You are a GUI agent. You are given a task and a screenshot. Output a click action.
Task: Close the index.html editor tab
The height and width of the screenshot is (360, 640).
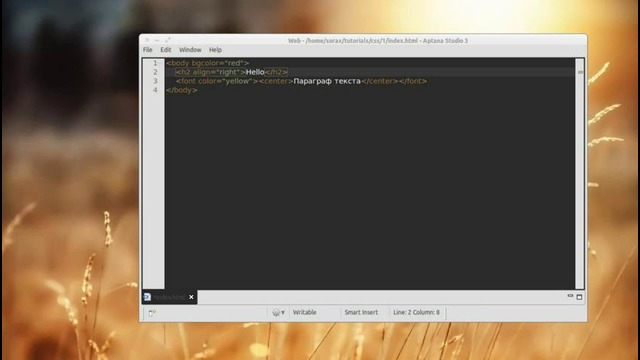191,297
